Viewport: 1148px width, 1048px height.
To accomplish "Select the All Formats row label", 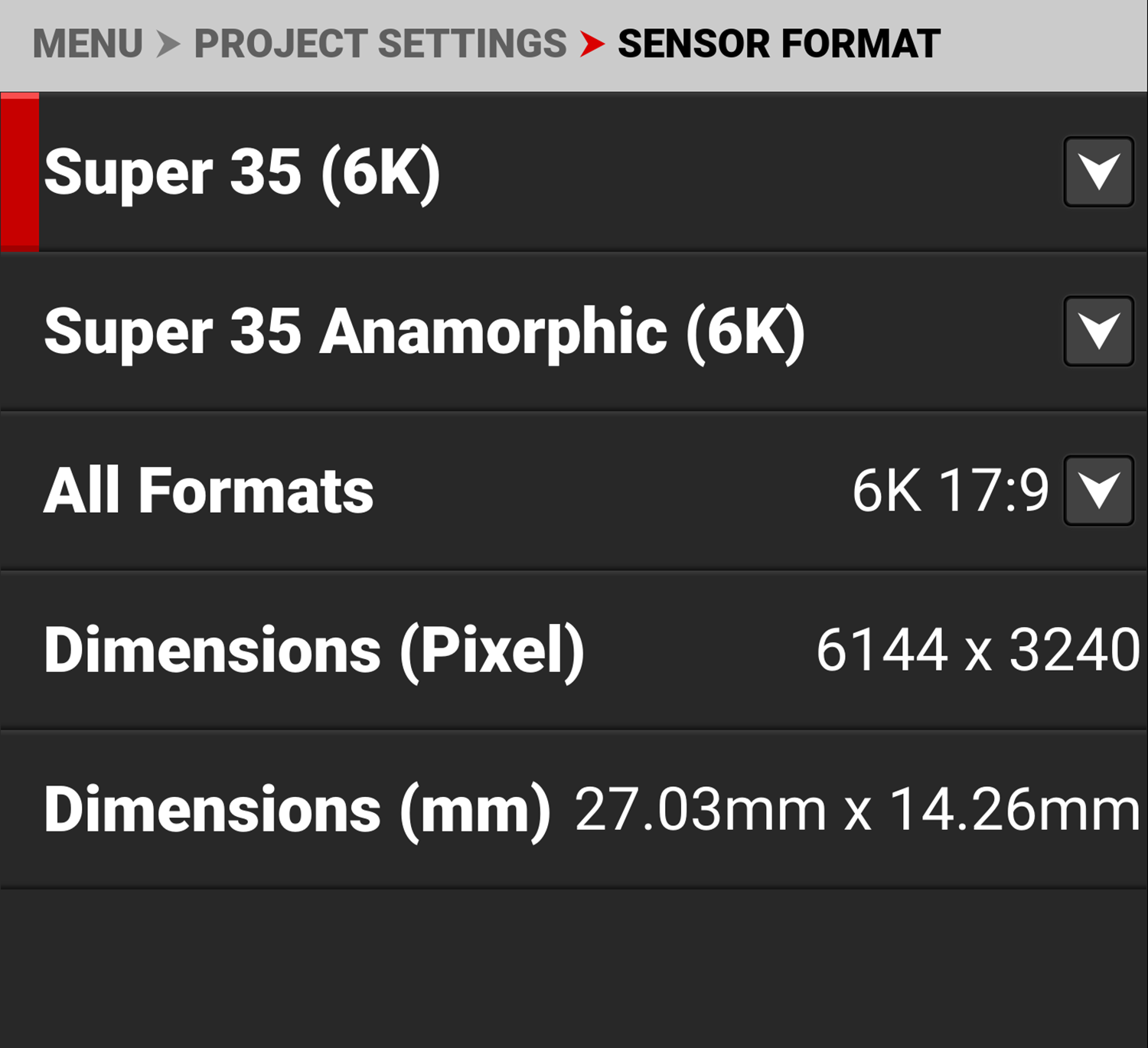I will (x=208, y=491).
